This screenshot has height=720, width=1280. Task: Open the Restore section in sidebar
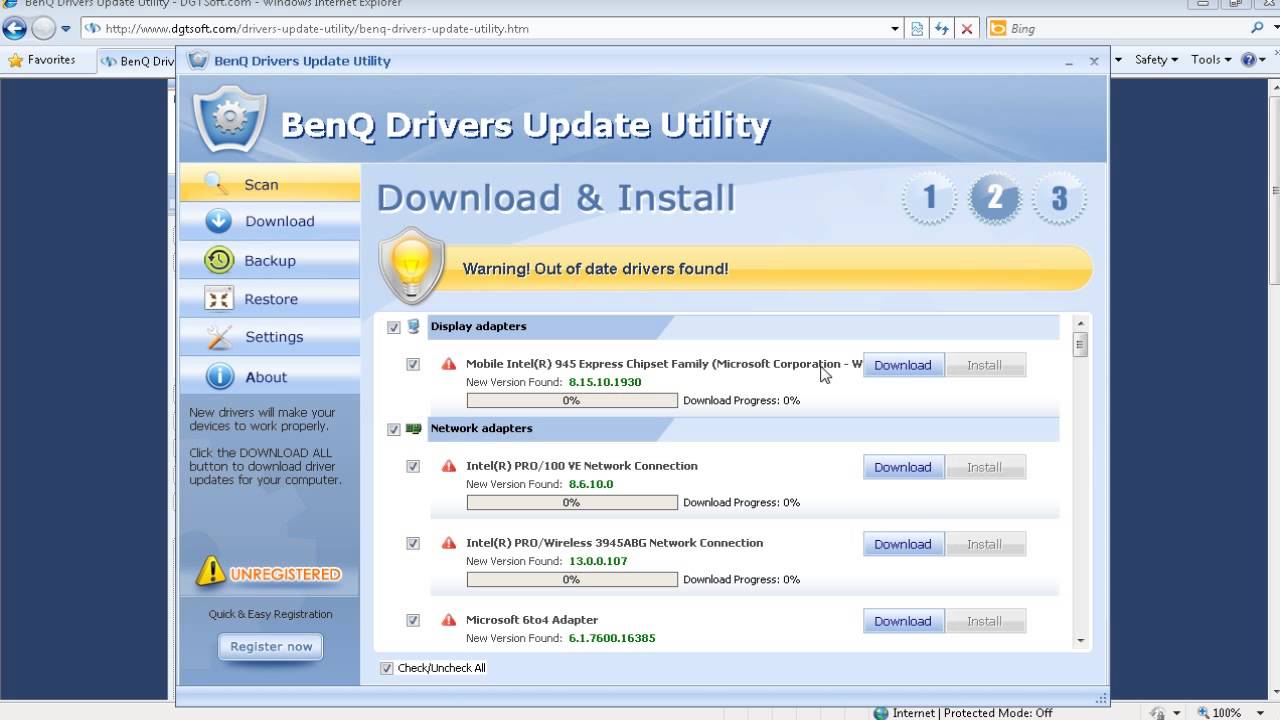click(270, 299)
